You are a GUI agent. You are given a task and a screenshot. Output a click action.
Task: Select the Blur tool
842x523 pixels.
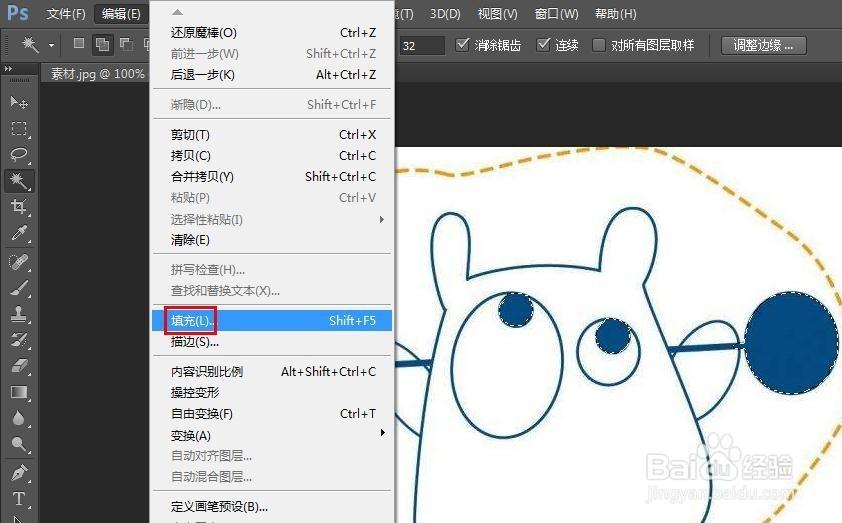(x=19, y=418)
